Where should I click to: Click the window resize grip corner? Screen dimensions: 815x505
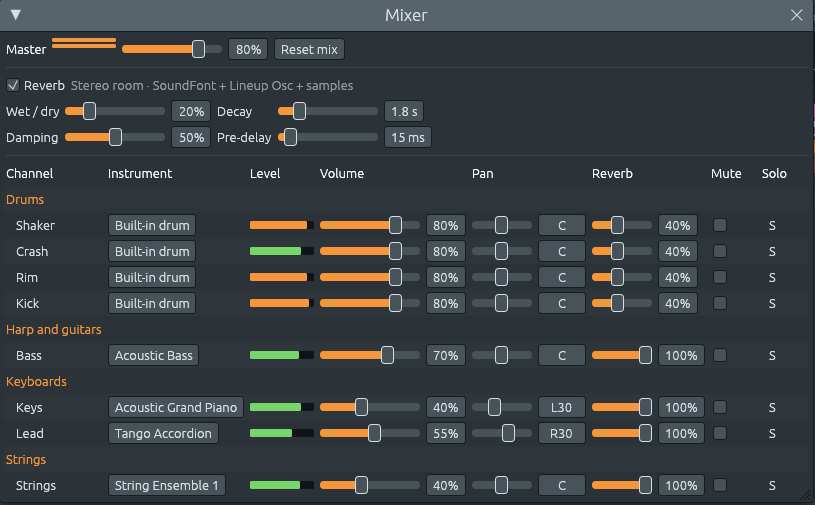[805, 495]
